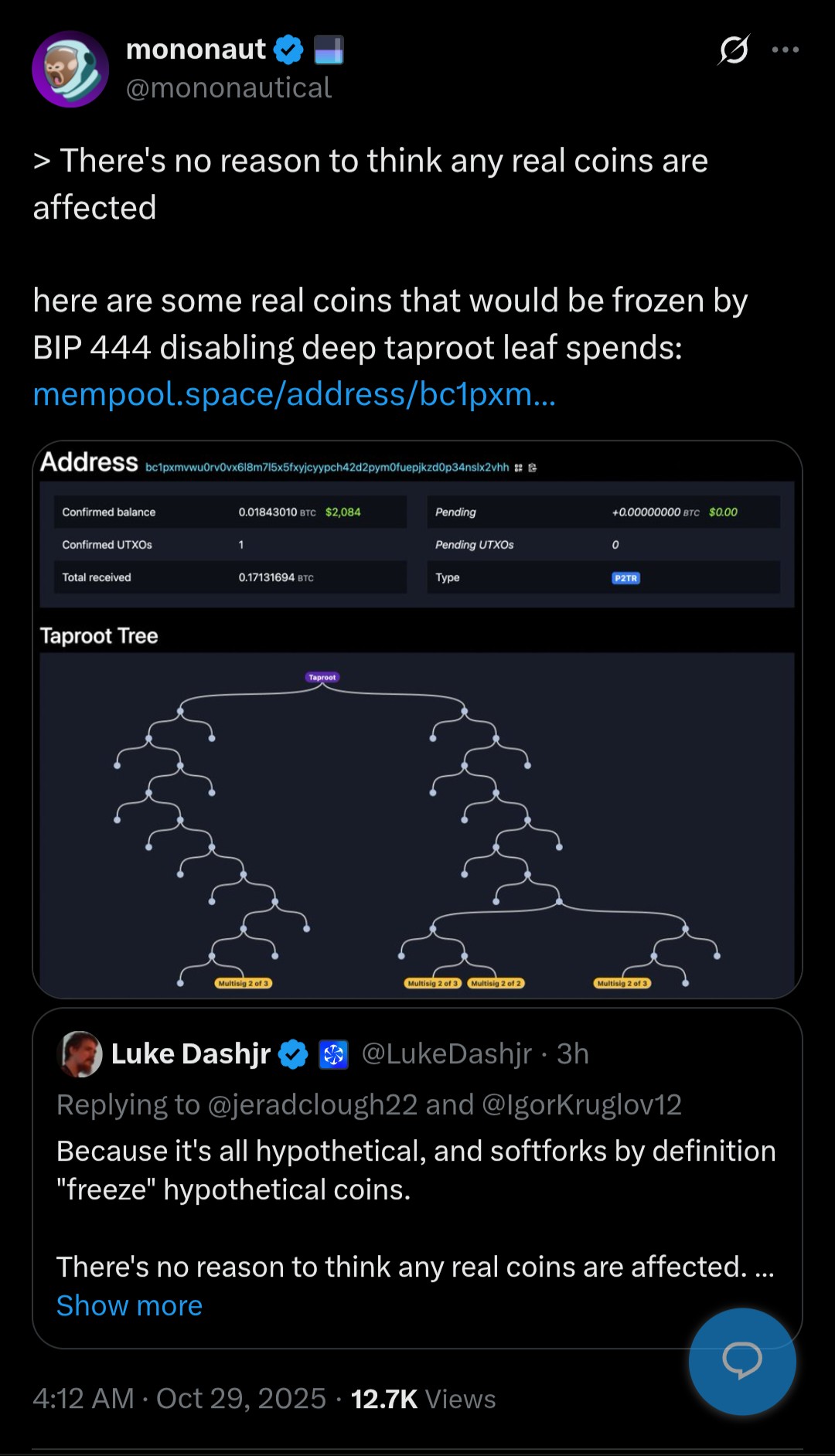Screen dimensions: 835x1456
Task: Select the purple Taproot root node
Action: click(322, 677)
